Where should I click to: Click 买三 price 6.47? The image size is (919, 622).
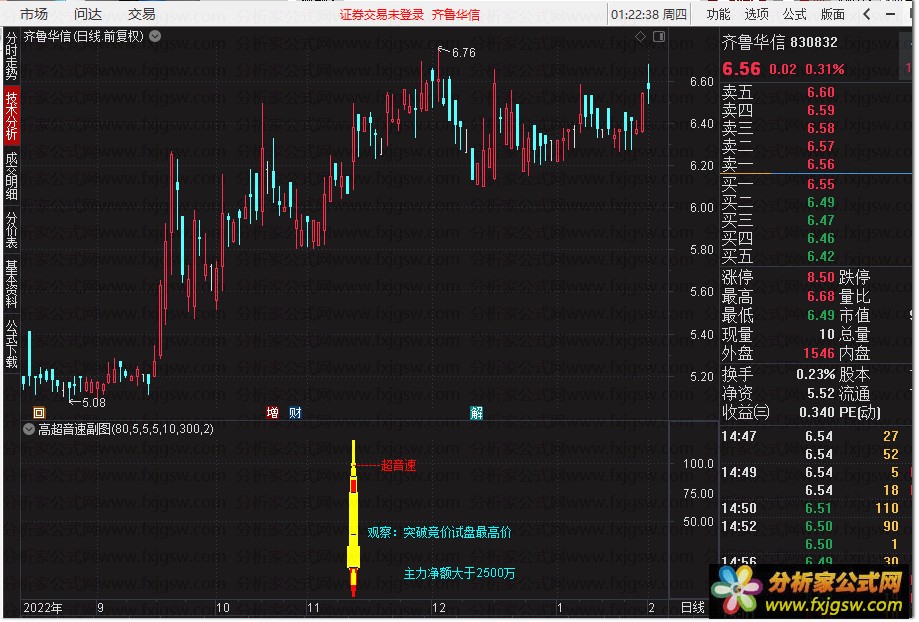[821, 220]
